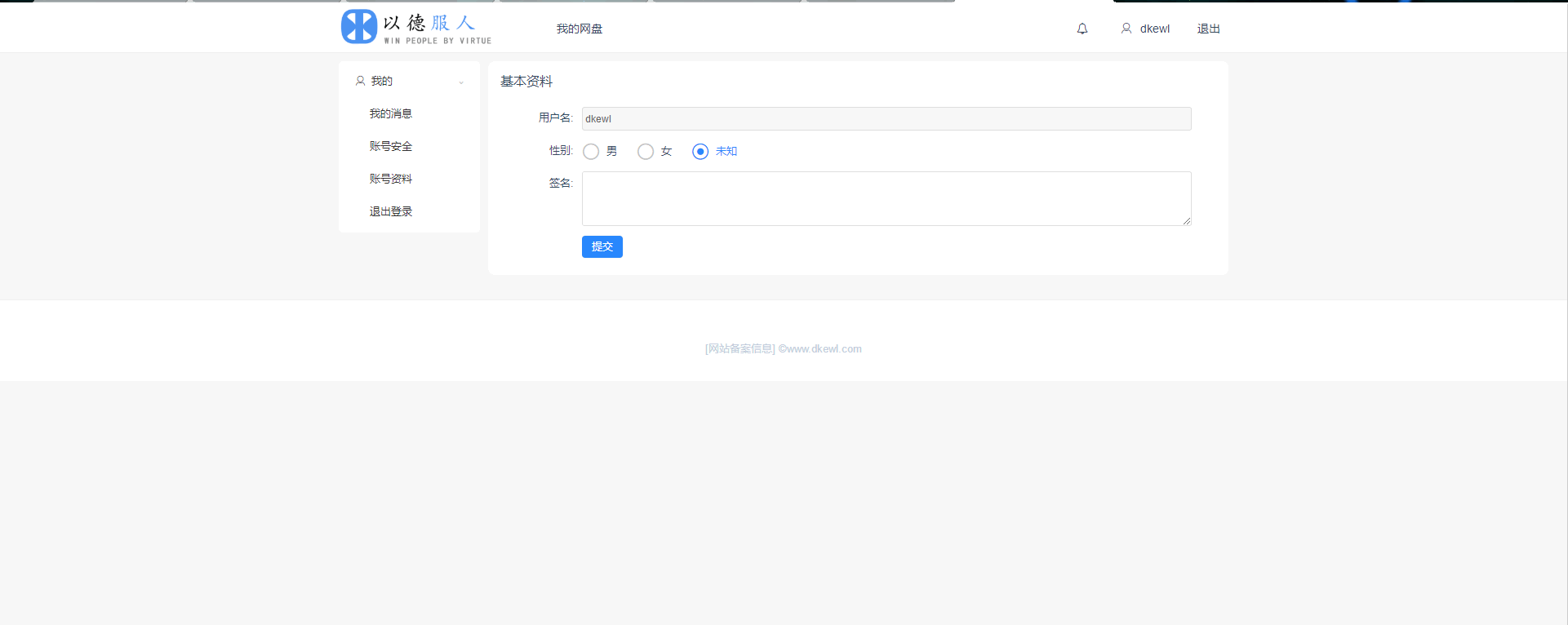The width and height of the screenshot is (1568, 625).
Task: Open the 账号资料 sidebar item
Action: click(391, 179)
